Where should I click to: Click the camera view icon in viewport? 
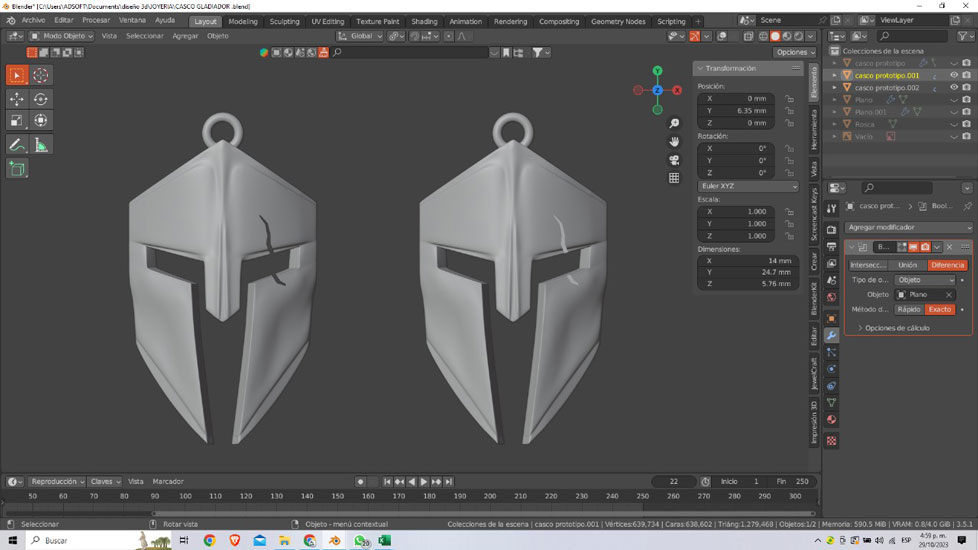pos(675,160)
